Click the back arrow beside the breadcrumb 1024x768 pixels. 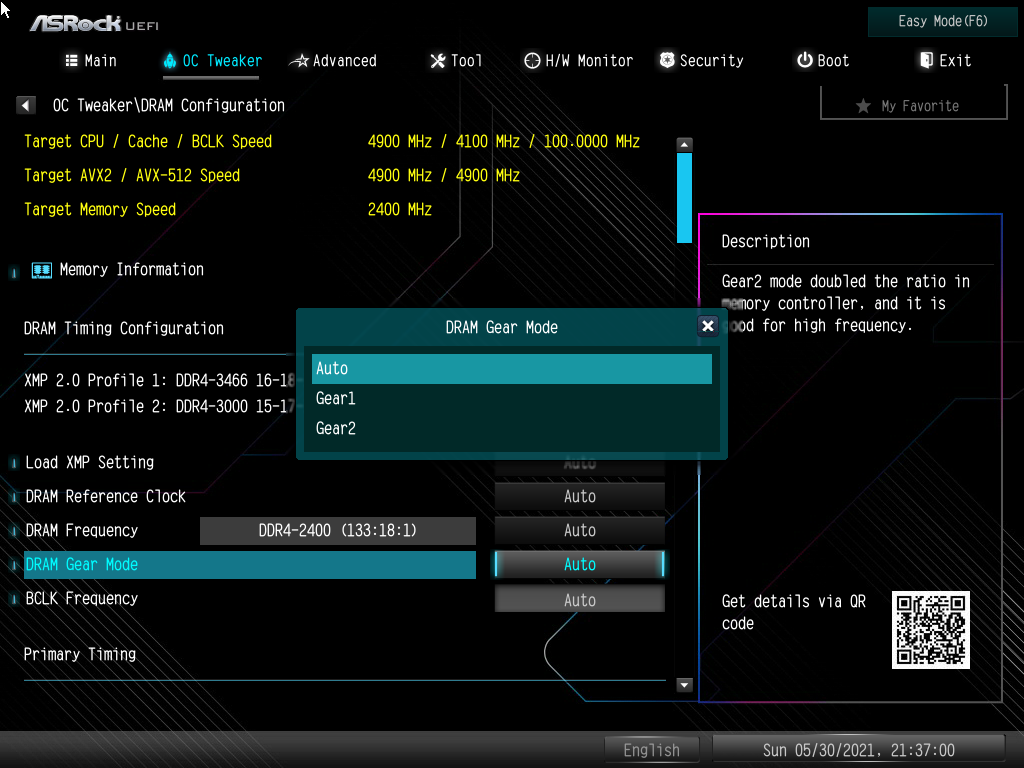27,106
